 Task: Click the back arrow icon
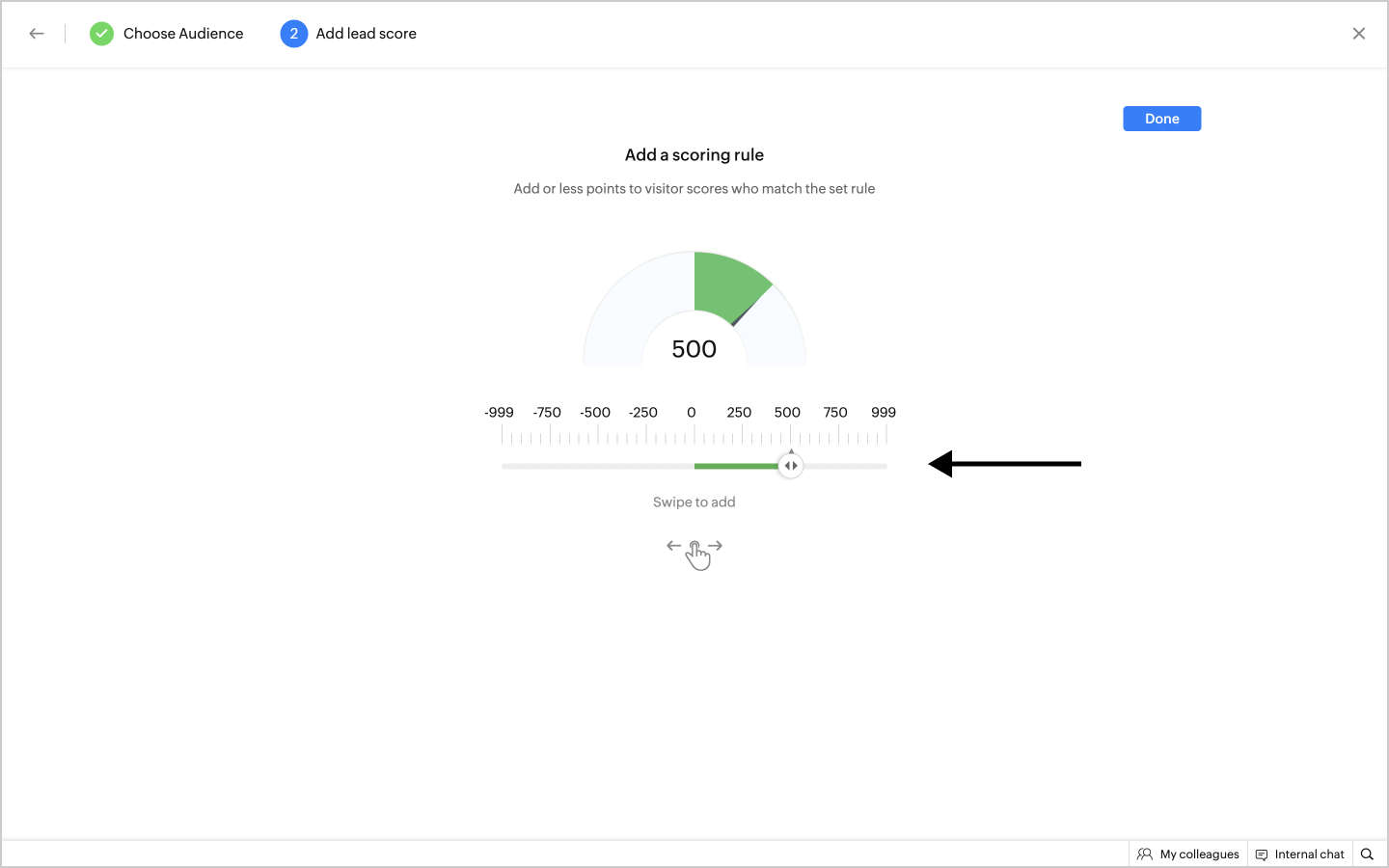tap(37, 34)
